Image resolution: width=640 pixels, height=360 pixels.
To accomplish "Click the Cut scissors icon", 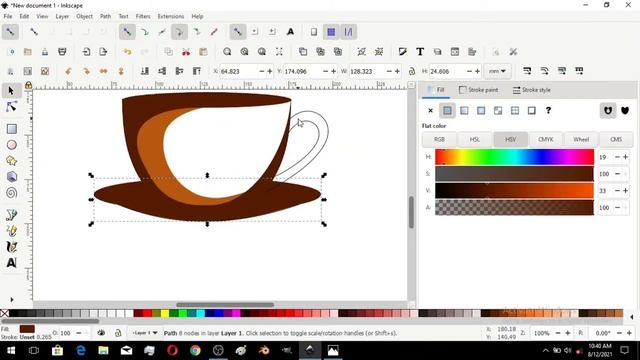I will pos(186,52).
